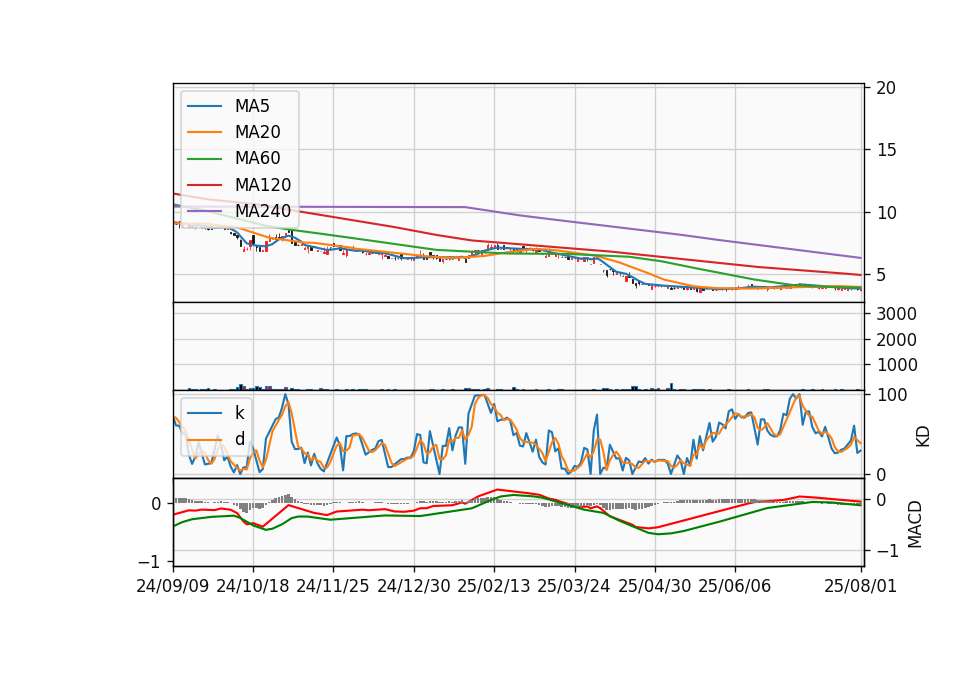Click the 25/08/01 date label
This screenshot has width=960, height=690.
click(x=861, y=586)
